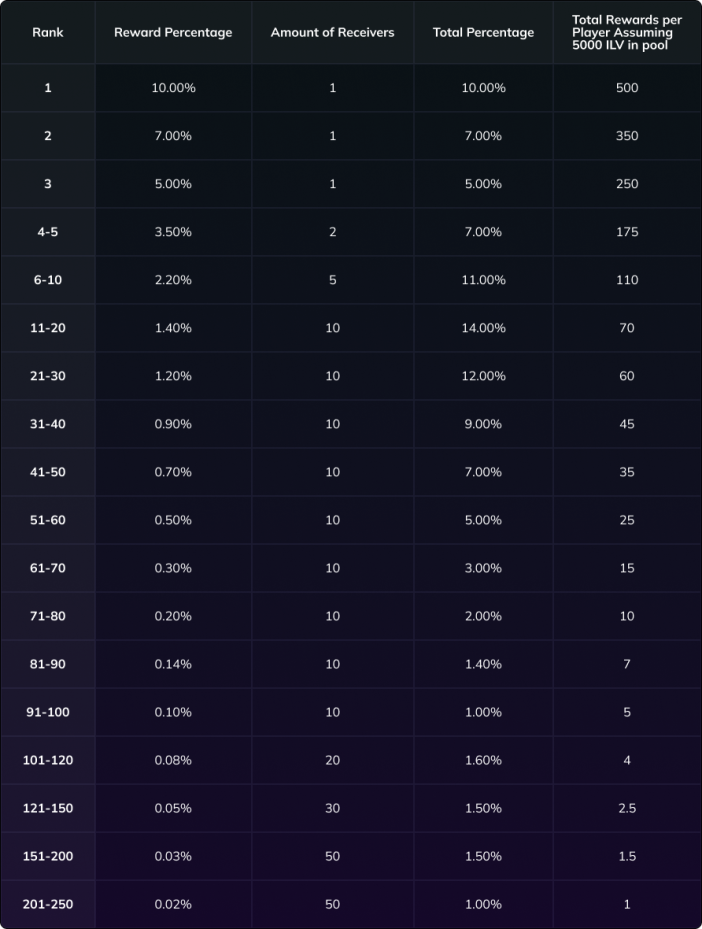This screenshot has height=929, width=702.
Task: Select the Amount of Receivers header
Action: pyautogui.click(x=332, y=33)
